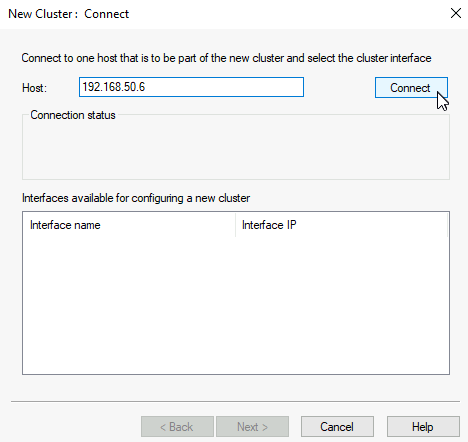Sort by the Interface IP column header

pos(341,225)
